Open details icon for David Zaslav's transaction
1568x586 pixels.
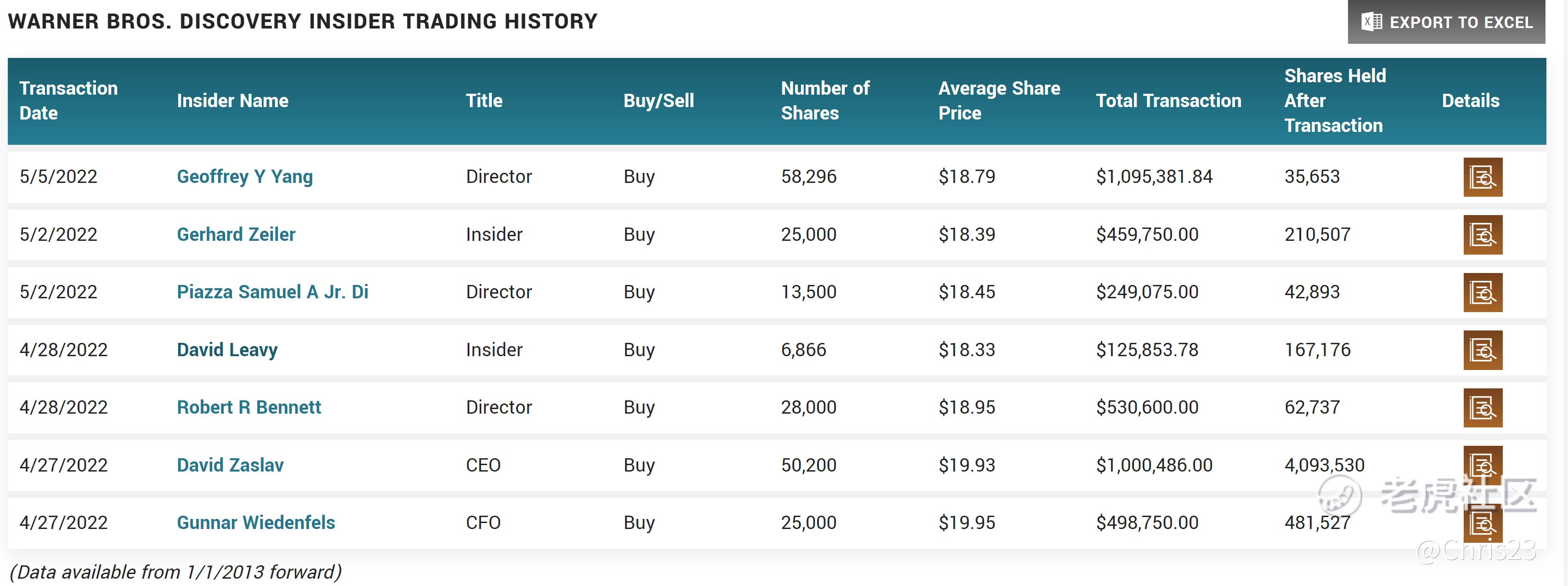(1482, 466)
